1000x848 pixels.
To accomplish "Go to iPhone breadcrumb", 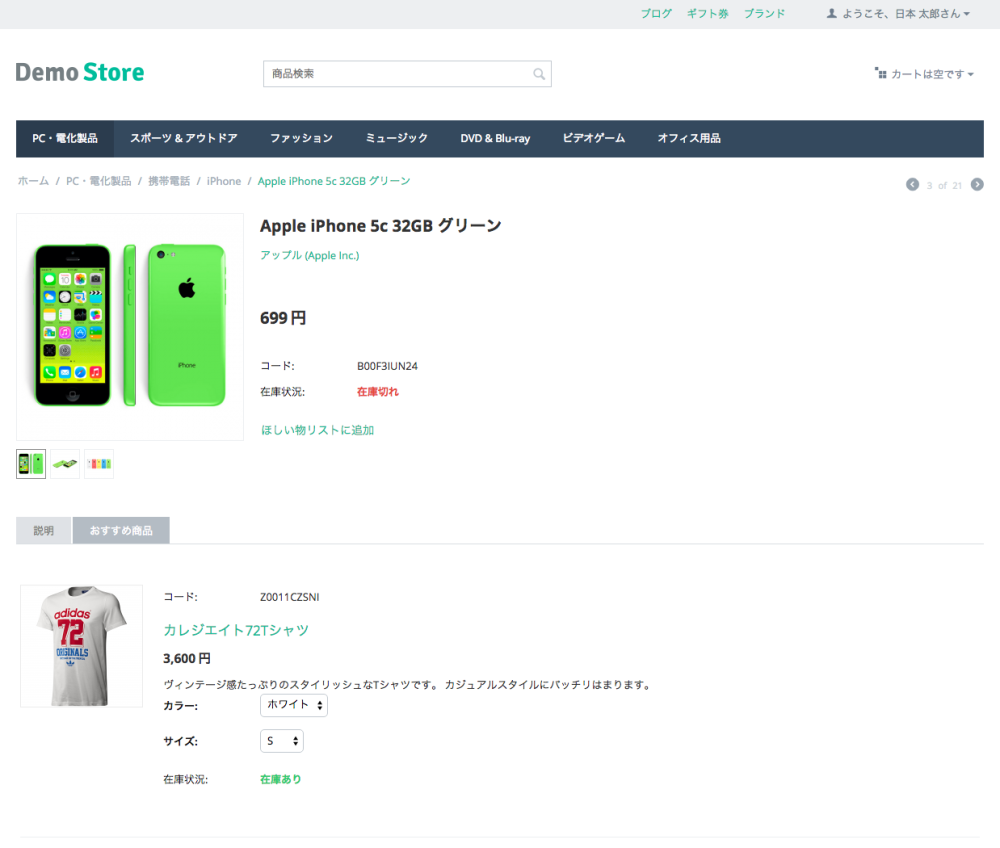I will [224, 181].
